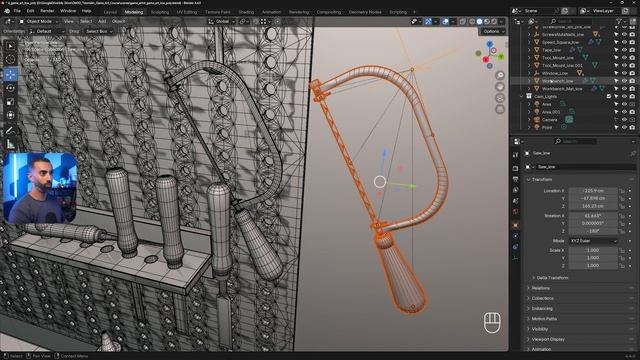
Task: Open the File menu
Action: point(17,11)
